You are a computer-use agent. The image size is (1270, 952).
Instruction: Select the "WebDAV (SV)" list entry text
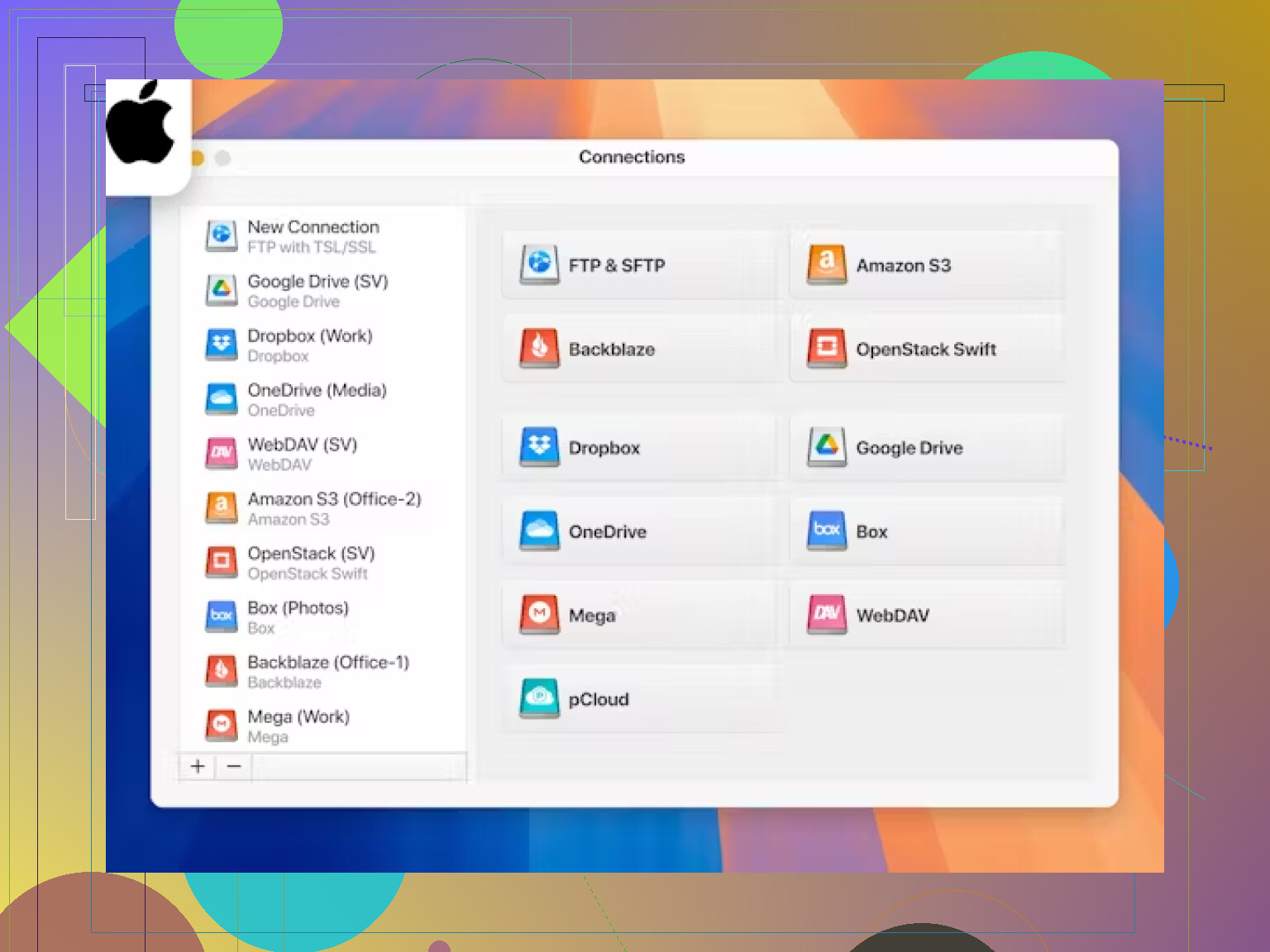[303, 445]
